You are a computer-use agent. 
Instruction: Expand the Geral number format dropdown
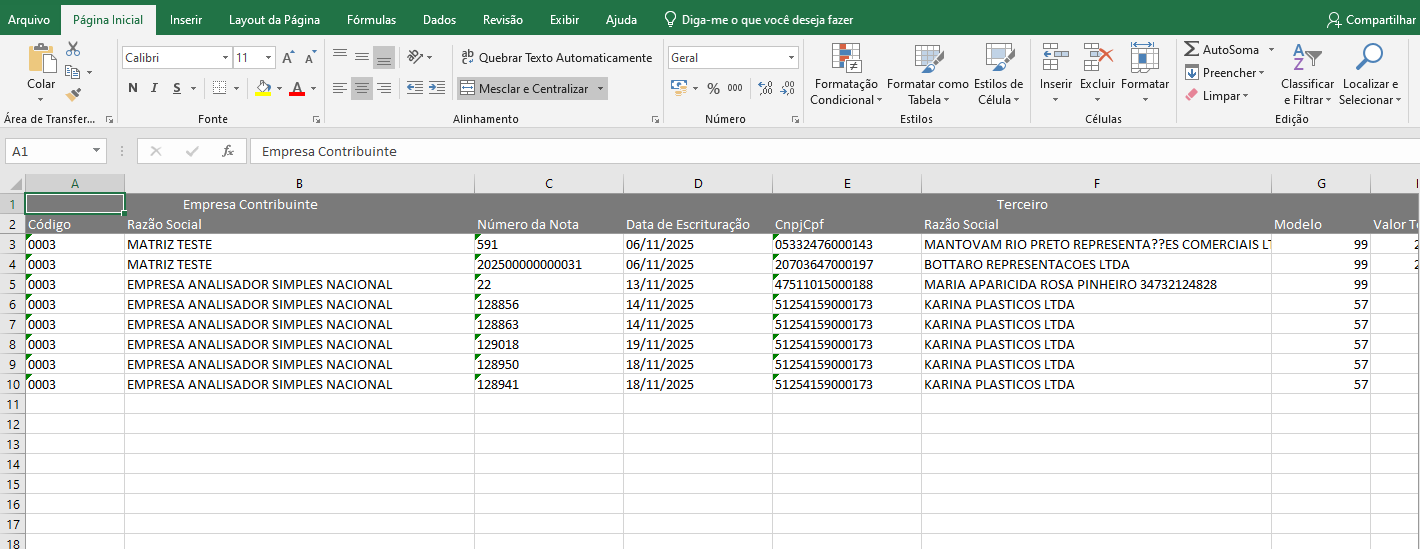coord(791,58)
